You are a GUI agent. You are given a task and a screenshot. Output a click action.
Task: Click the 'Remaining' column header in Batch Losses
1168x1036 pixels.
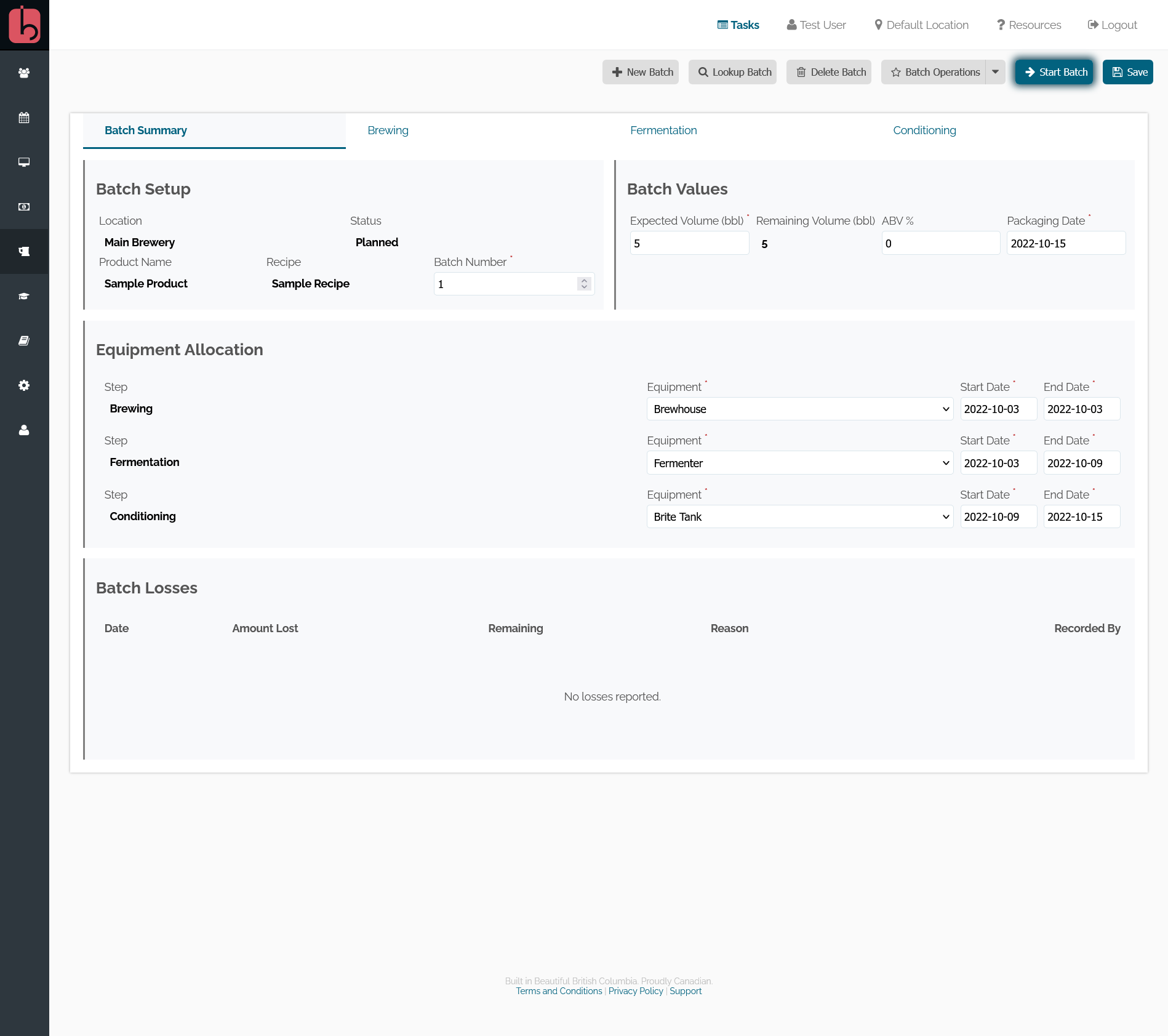[x=516, y=628]
